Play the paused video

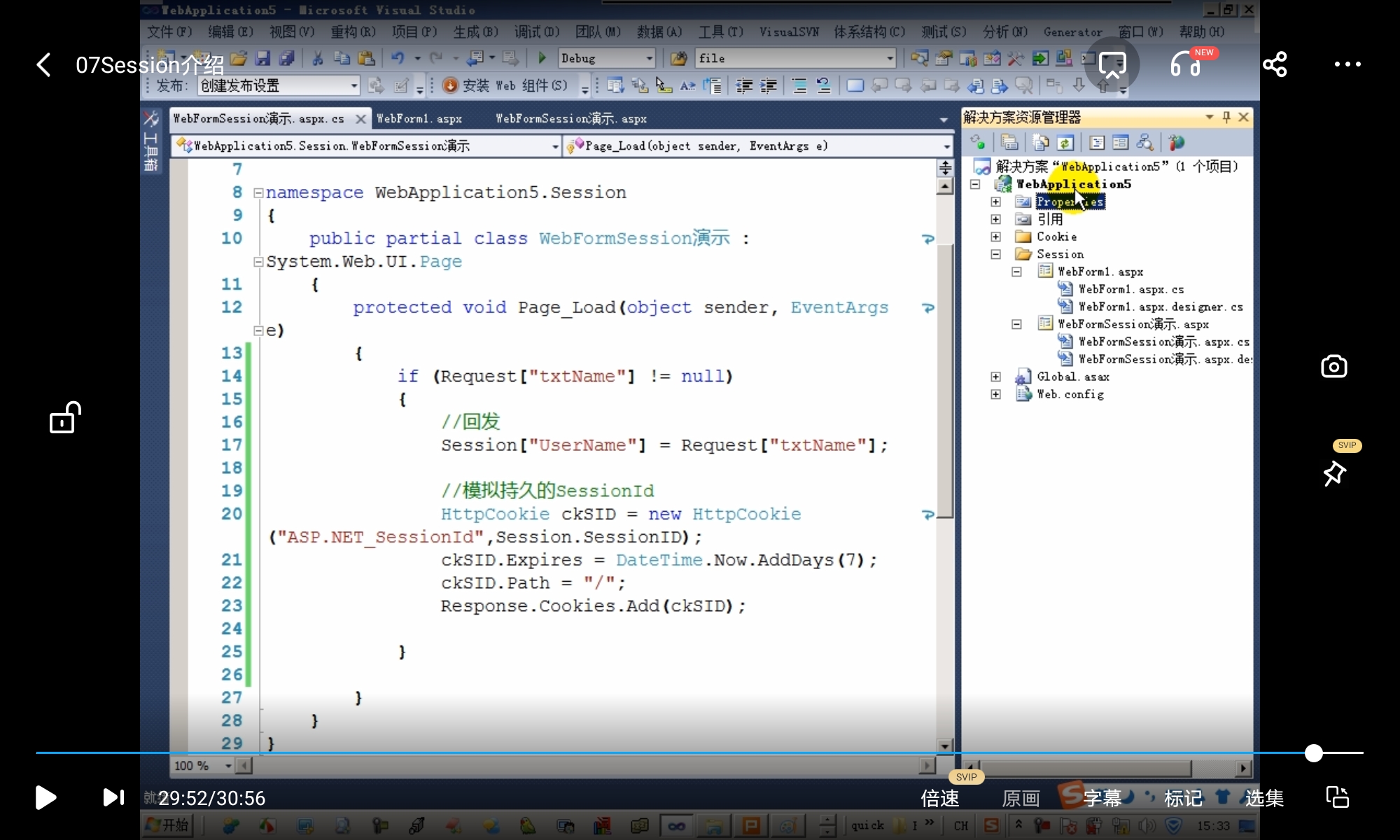(x=45, y=797)
